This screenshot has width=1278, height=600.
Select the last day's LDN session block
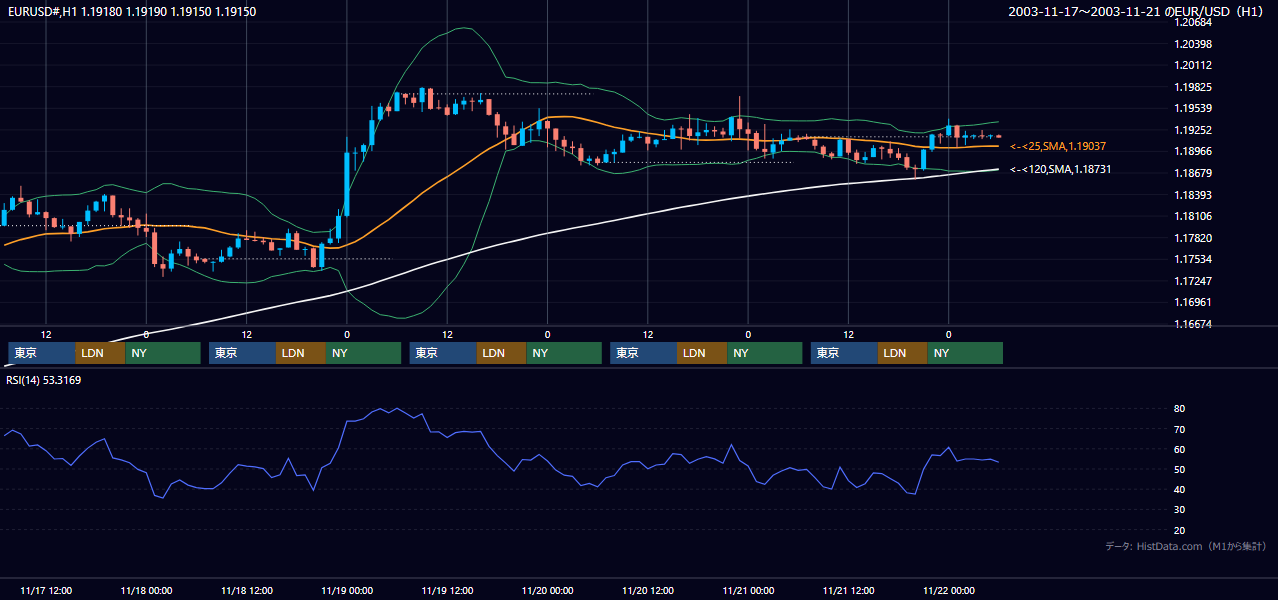tap(903, 353)
